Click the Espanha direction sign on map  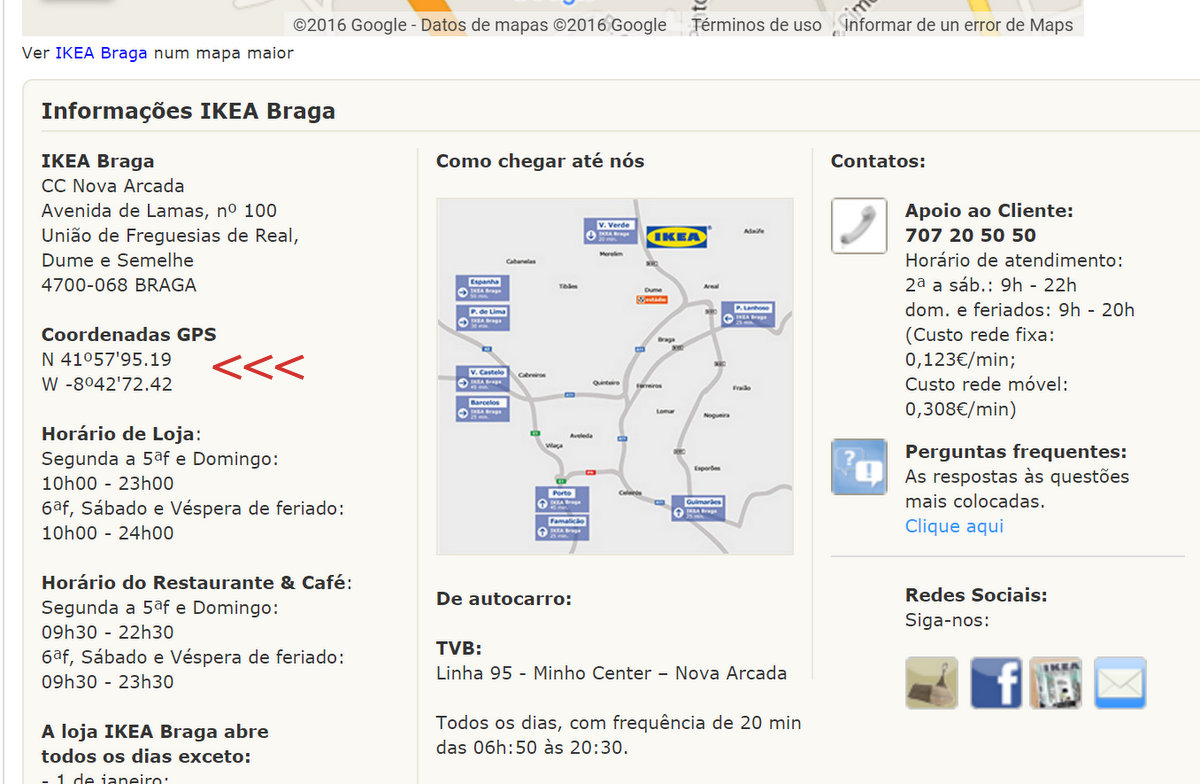coord(483,288)
